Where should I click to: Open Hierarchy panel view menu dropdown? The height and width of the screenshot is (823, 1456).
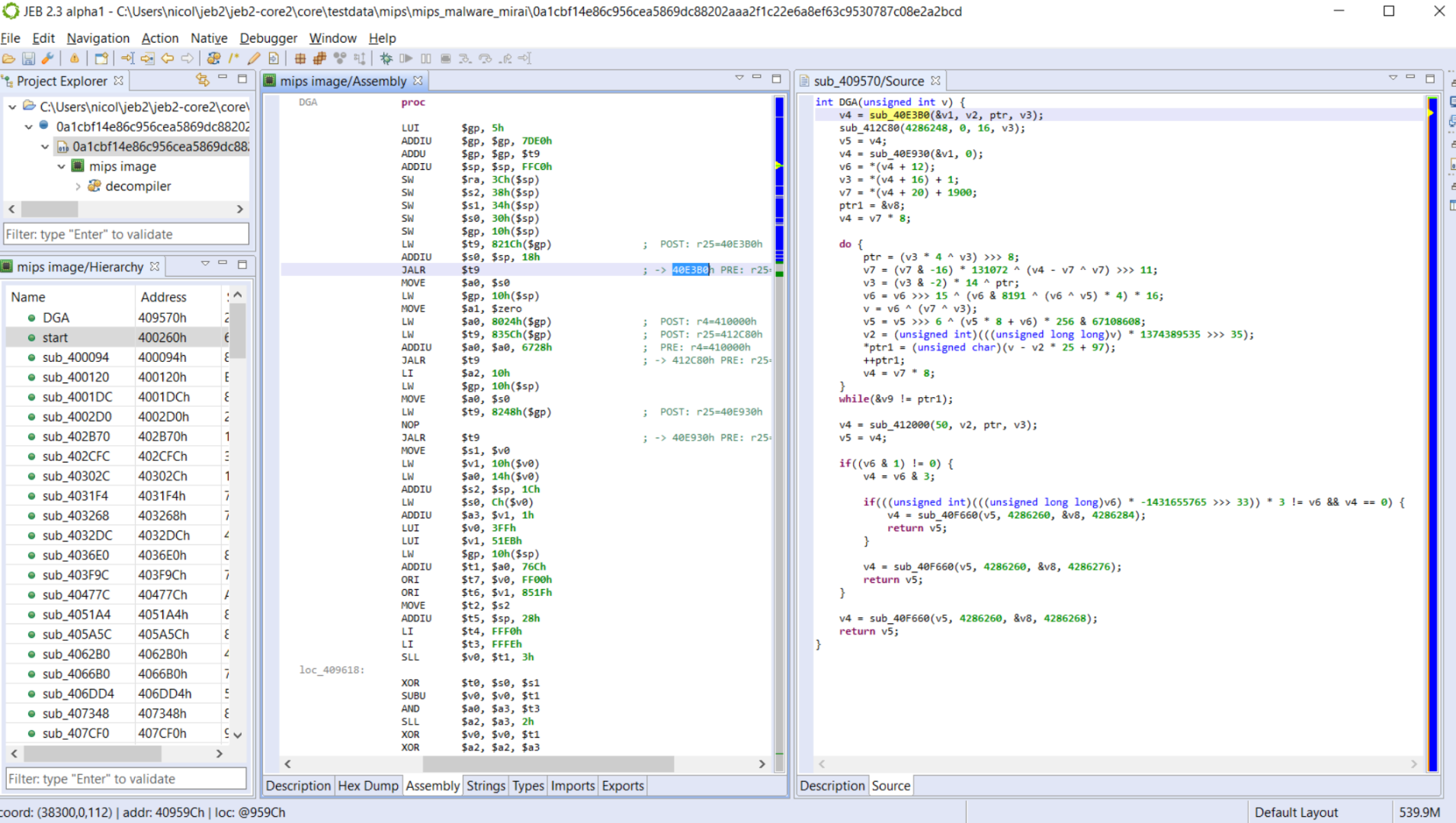(205, 264)
